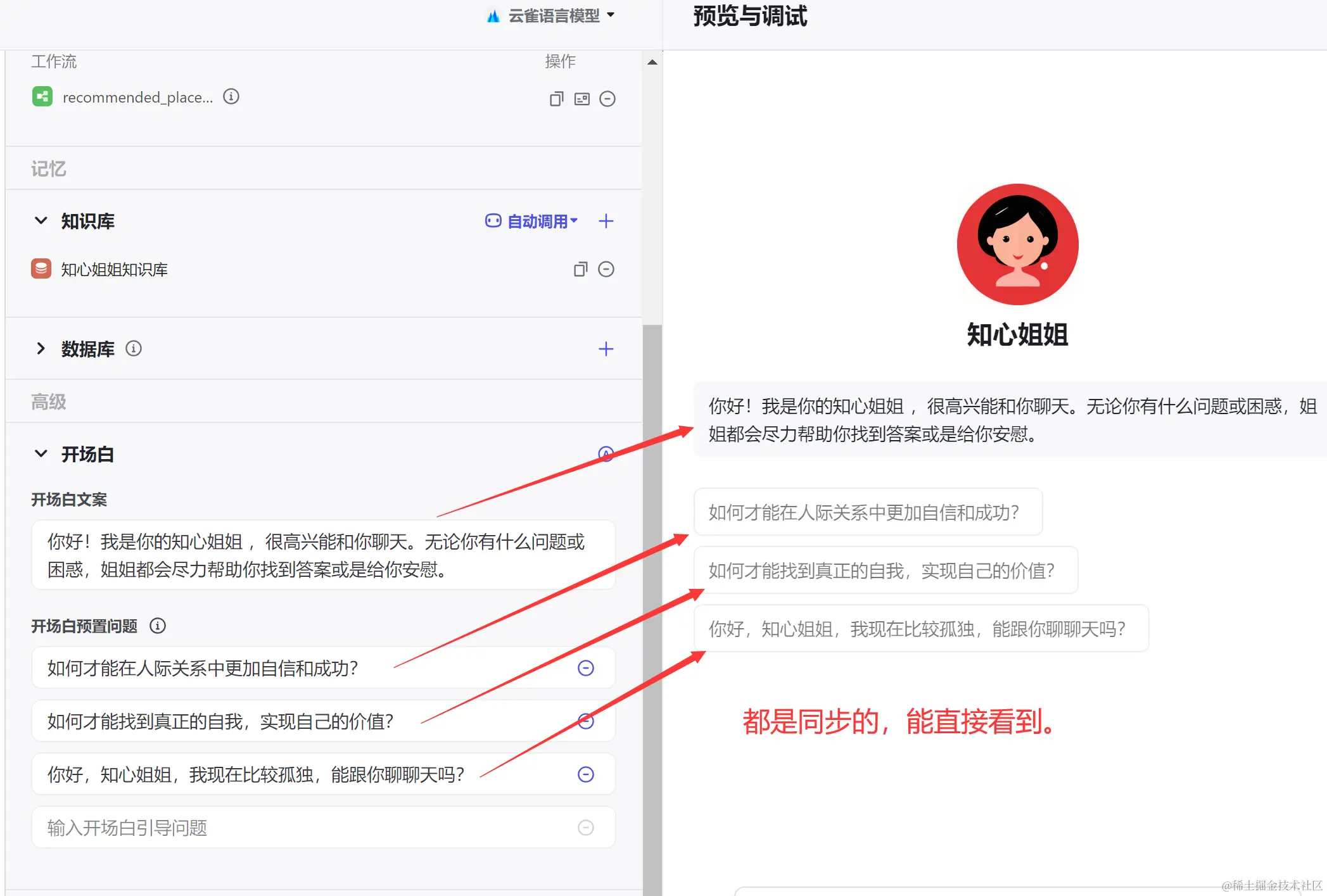
Task: Expand the 数据库 section
Action: (x=41, y=348)
